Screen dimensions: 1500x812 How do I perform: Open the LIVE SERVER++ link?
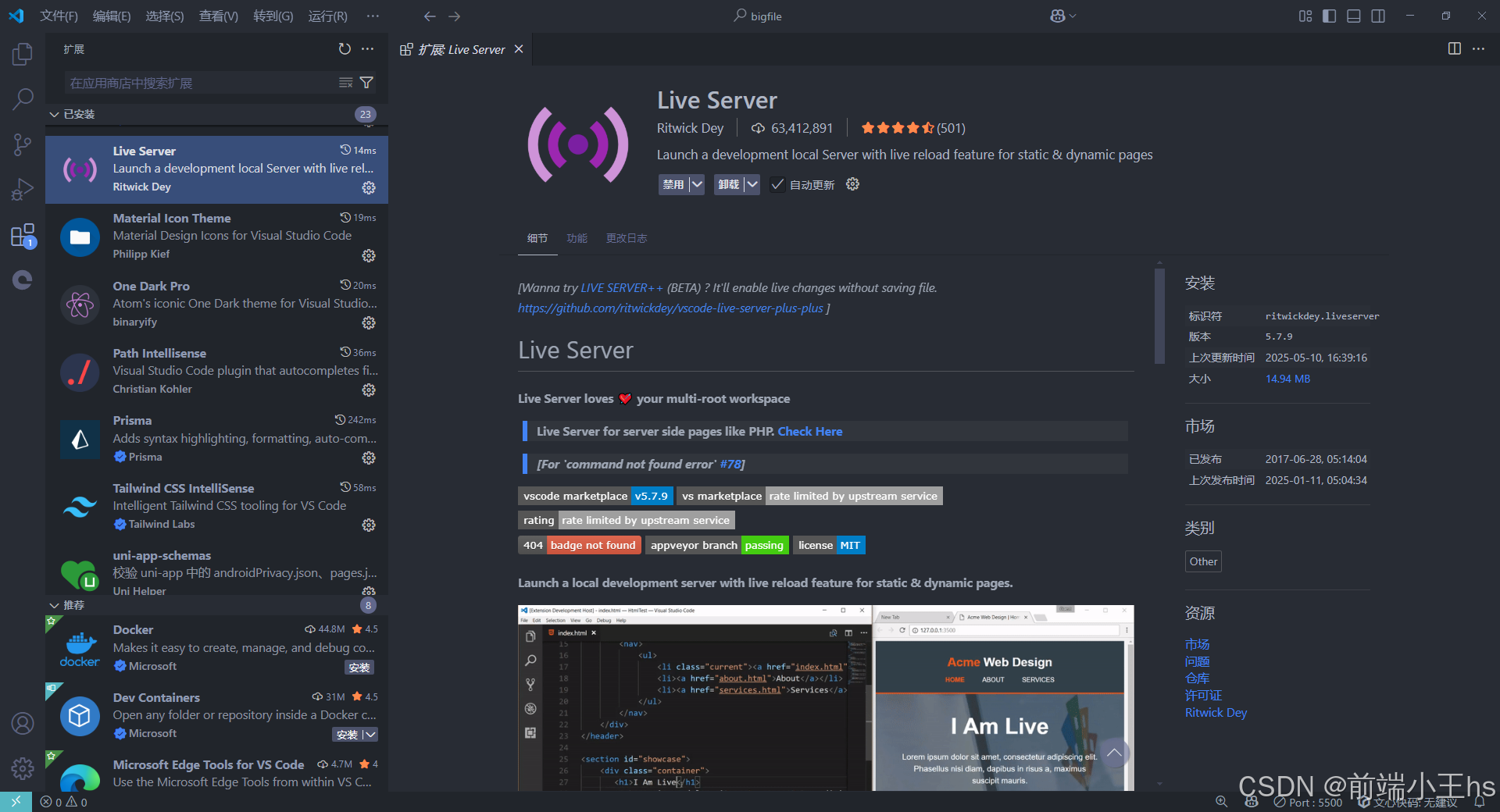click(x=622, y=288)
